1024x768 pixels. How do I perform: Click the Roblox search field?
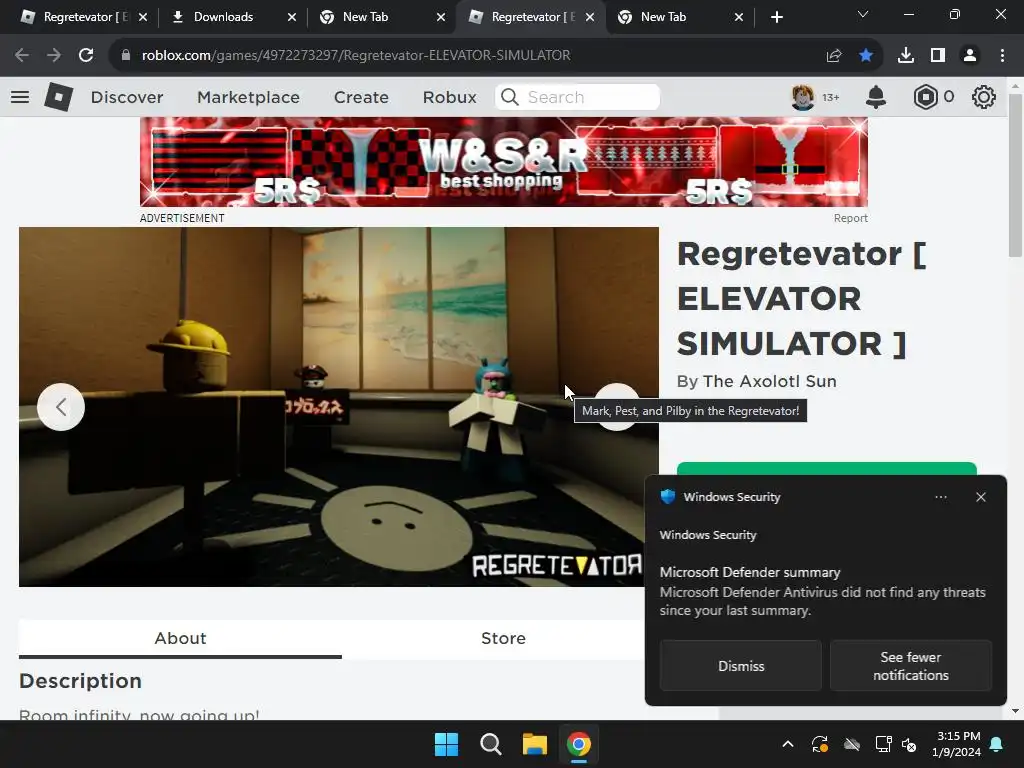[x=577, y=97]
